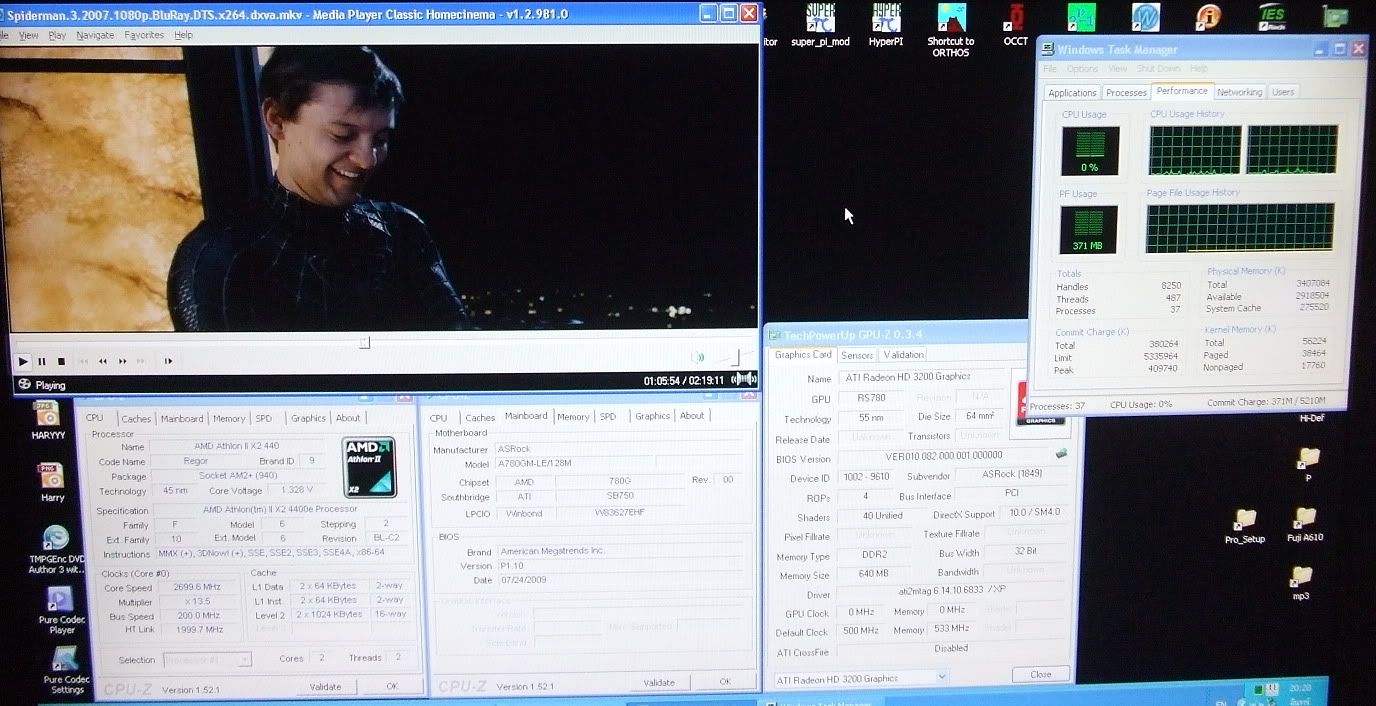Open the About tab in the left CPU-Z window
Screen dimensions: 1376x706
coord(348,418)
